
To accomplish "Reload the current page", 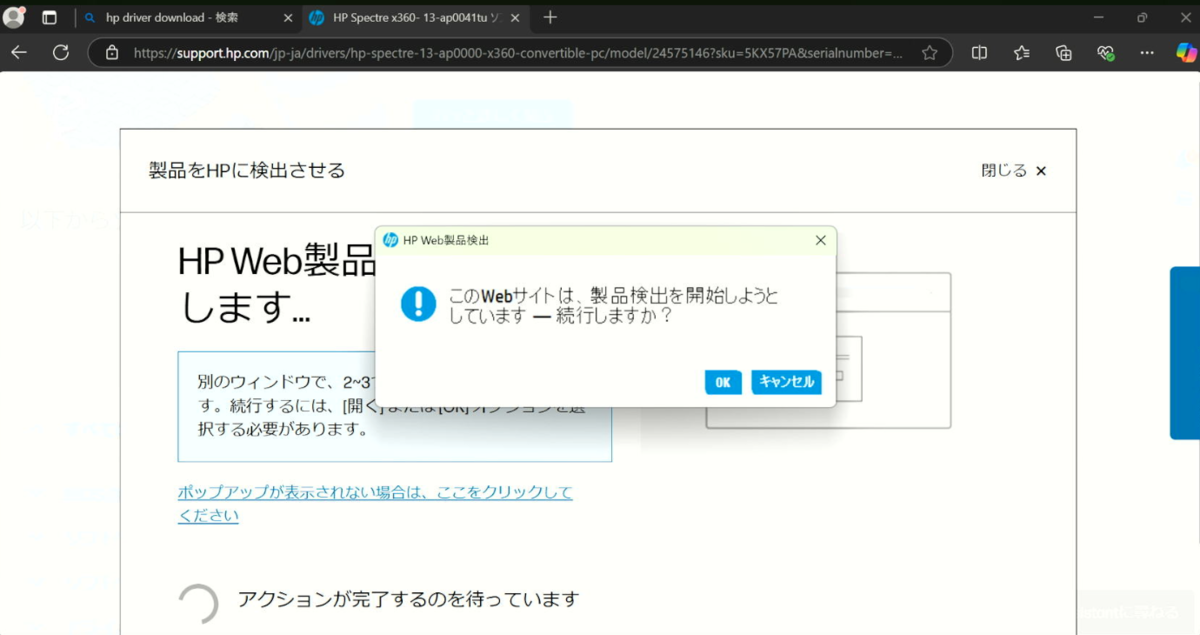I will pos(61,53).
